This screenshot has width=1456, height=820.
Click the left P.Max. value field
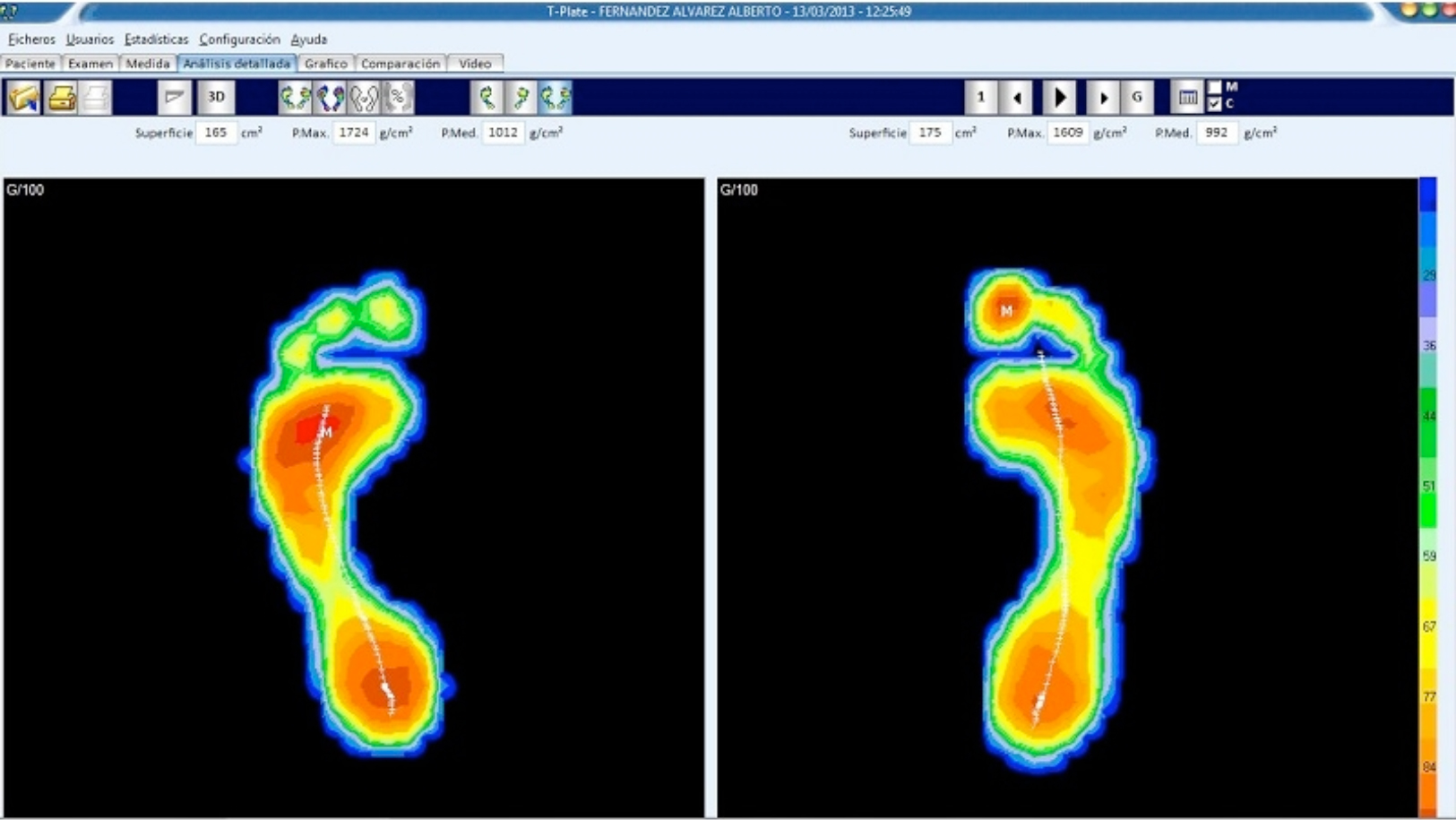point(354,133)
